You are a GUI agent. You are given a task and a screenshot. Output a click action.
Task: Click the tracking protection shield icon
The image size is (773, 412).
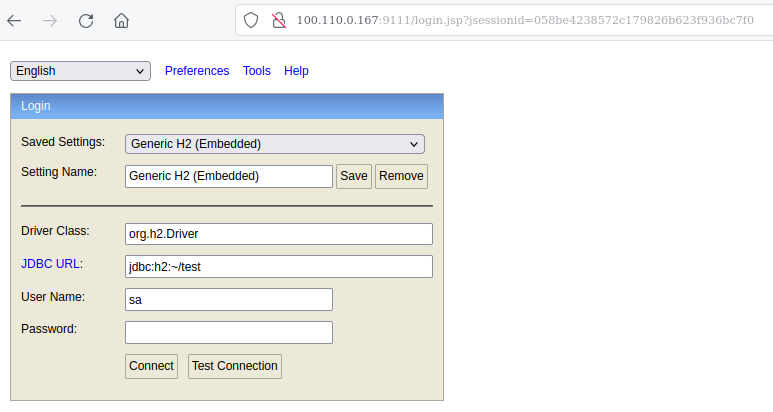(251, 20)
